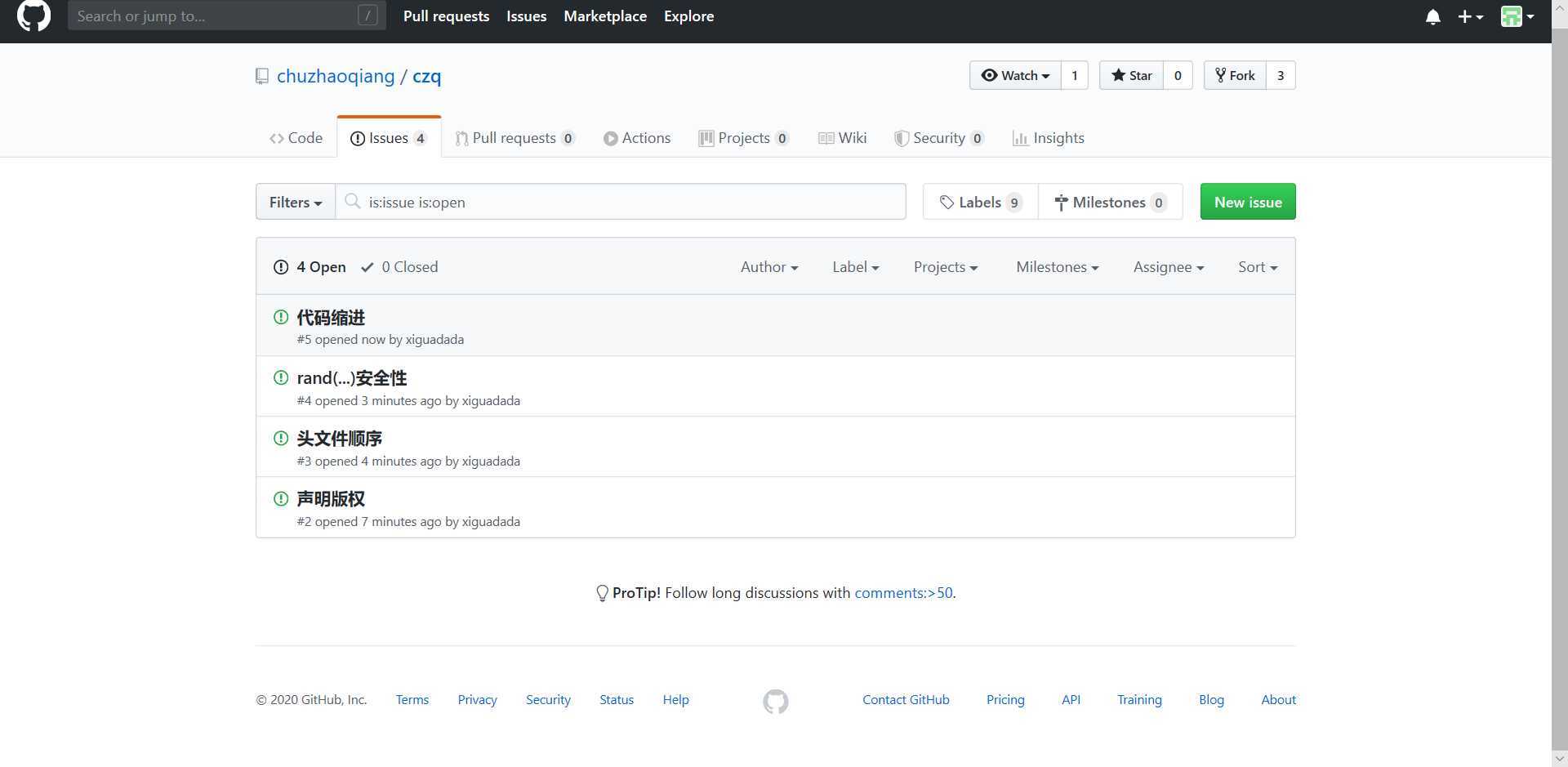Create a New issue

point(1248,202)
